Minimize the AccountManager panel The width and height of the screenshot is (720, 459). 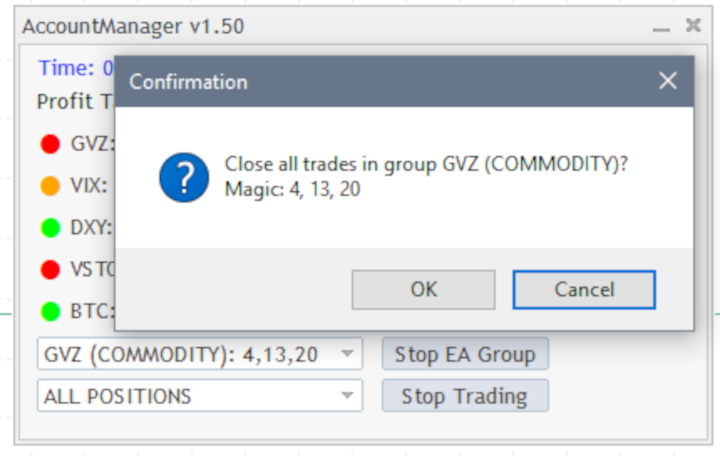point(660,27)
